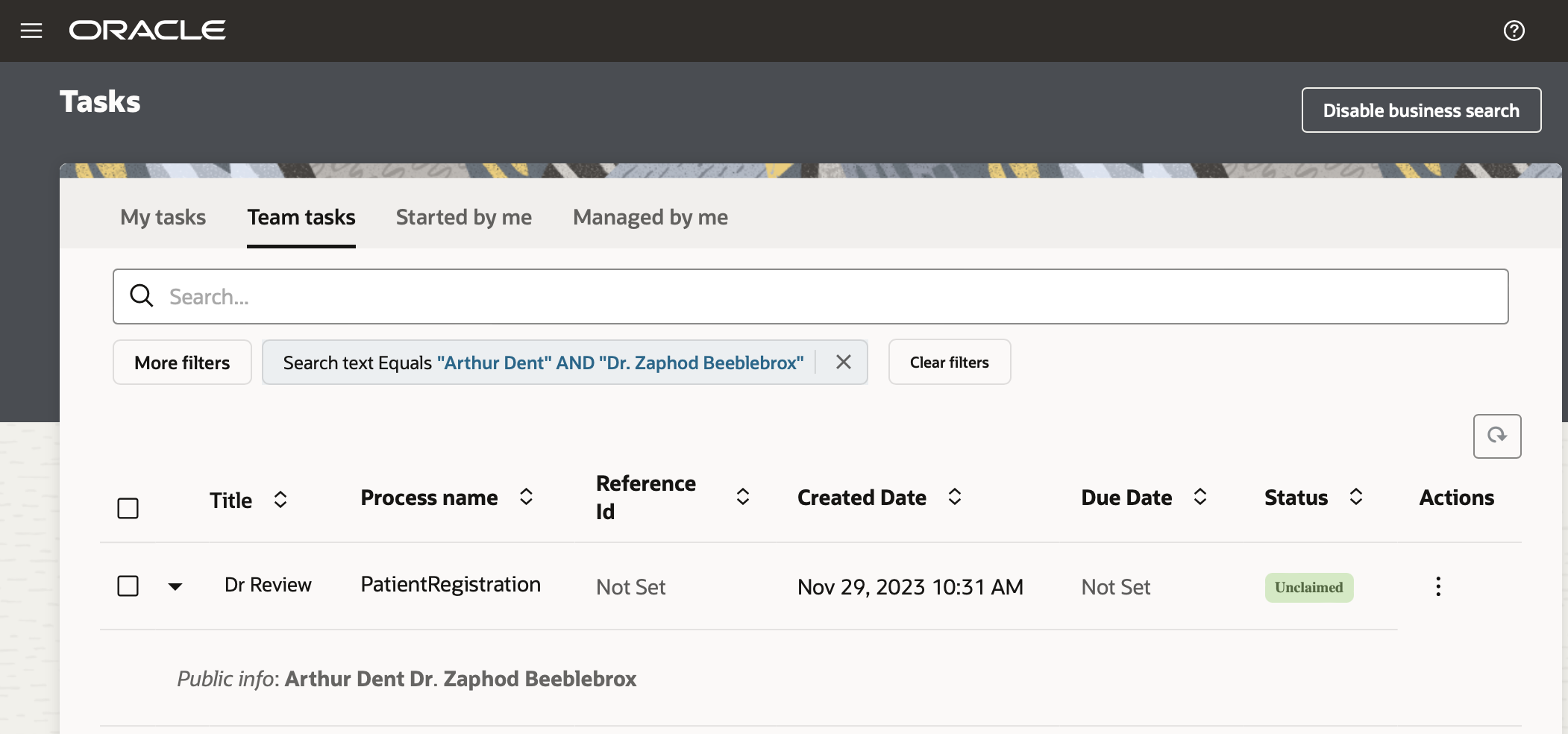Sort by Process name column
Viewport: 1568px width, 734px height.
(x=526, y=498)
